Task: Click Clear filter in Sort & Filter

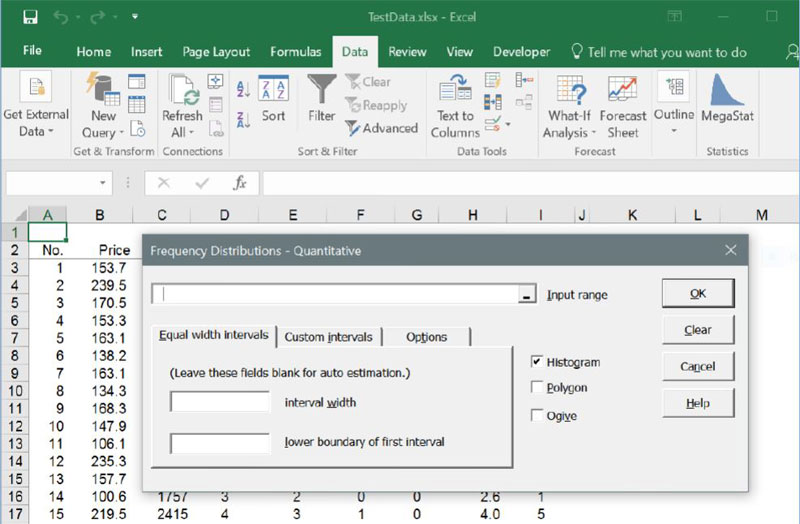Action: (368, 82)
